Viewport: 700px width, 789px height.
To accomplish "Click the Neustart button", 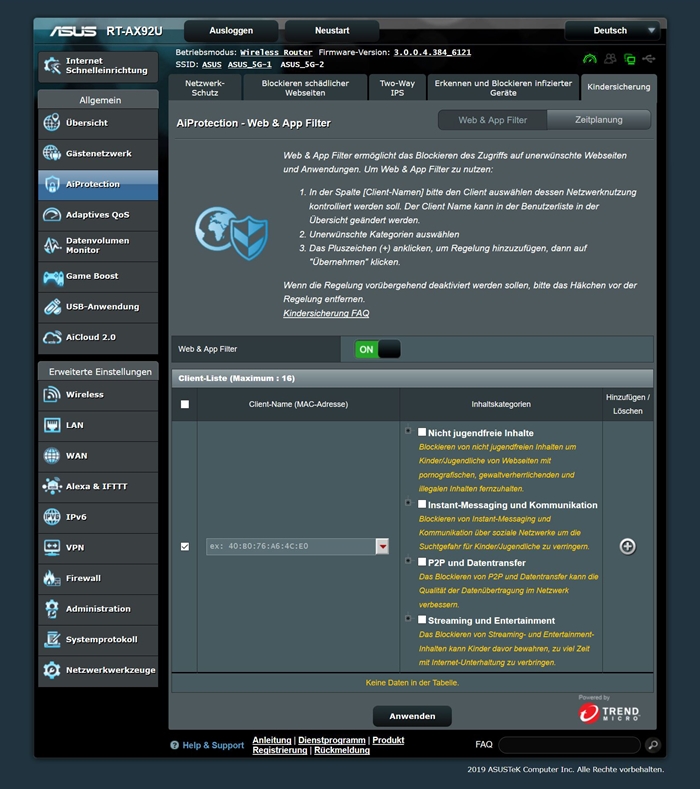I will (332, 31).
